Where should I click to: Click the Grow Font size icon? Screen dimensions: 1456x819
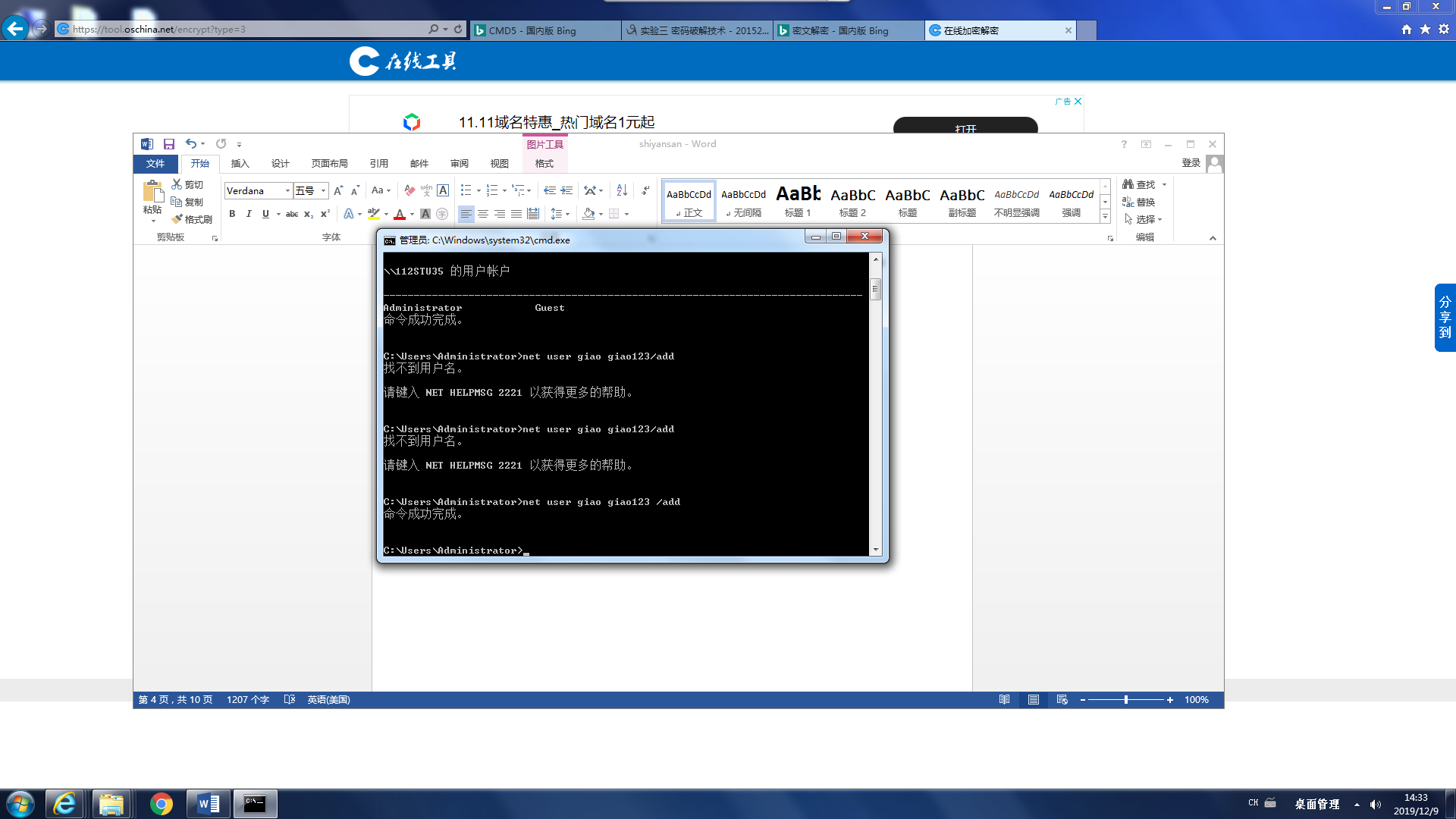[338, 190]
